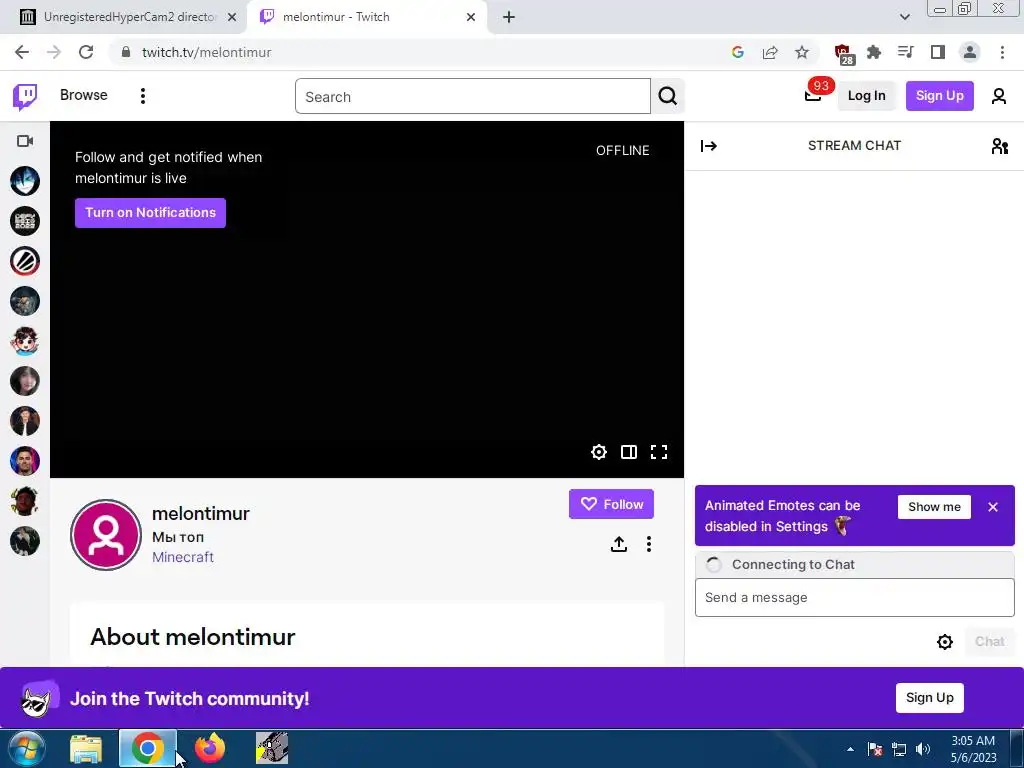Open chat settings gear icon
The height and width of the screenshot is (768, 1024).
(944, 642)
